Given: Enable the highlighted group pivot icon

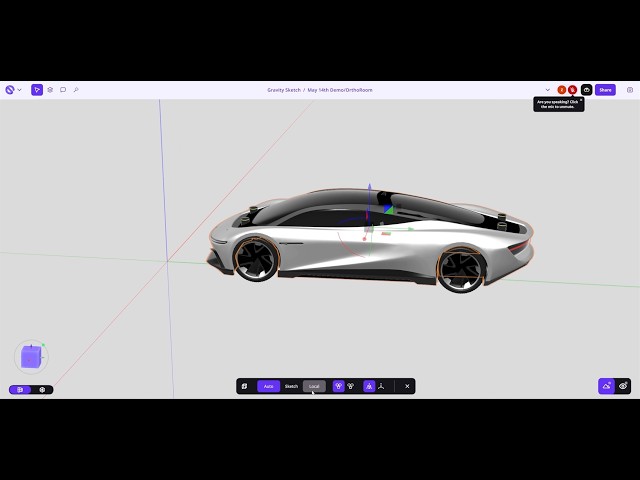Looking at the screenshot, I should [338, 386].
